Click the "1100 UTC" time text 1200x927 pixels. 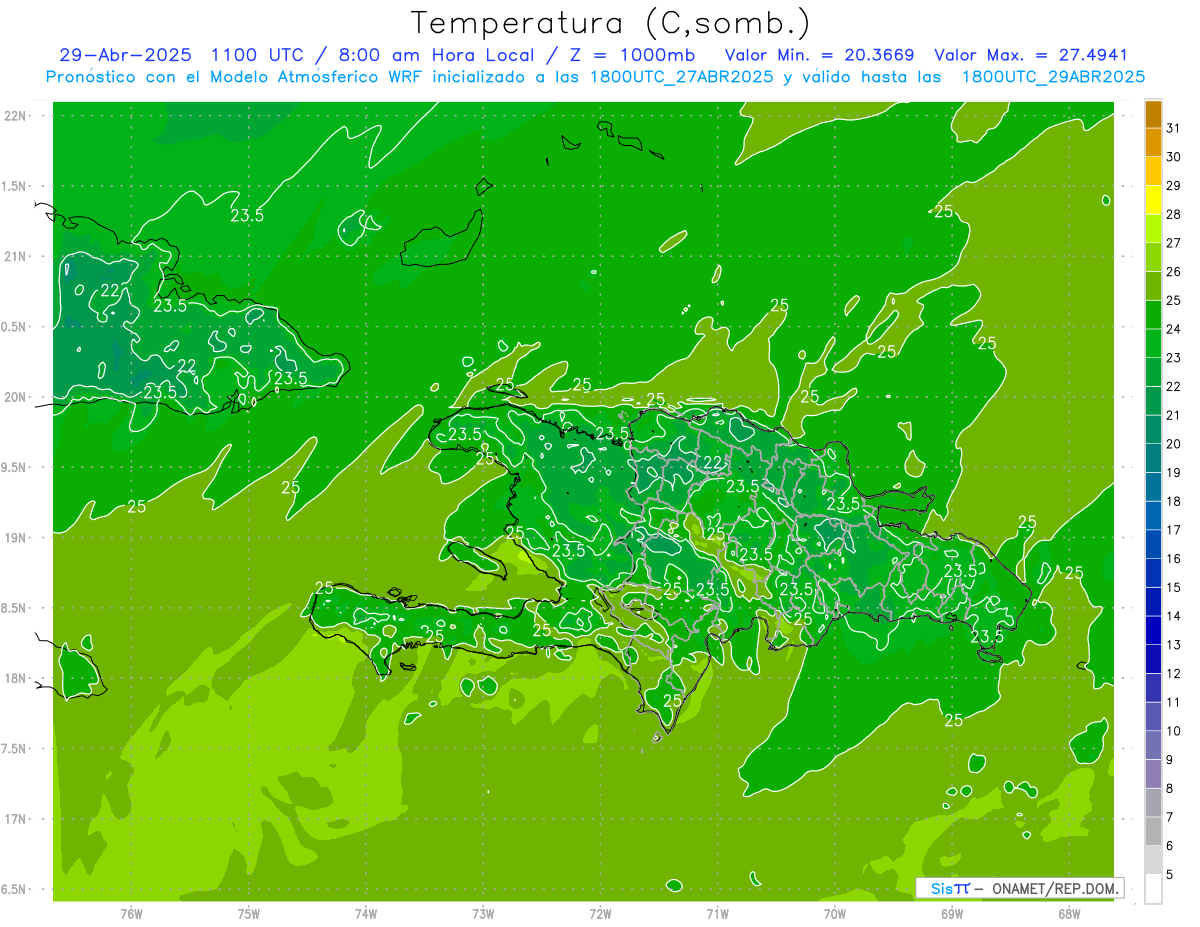tap(260, 55)
